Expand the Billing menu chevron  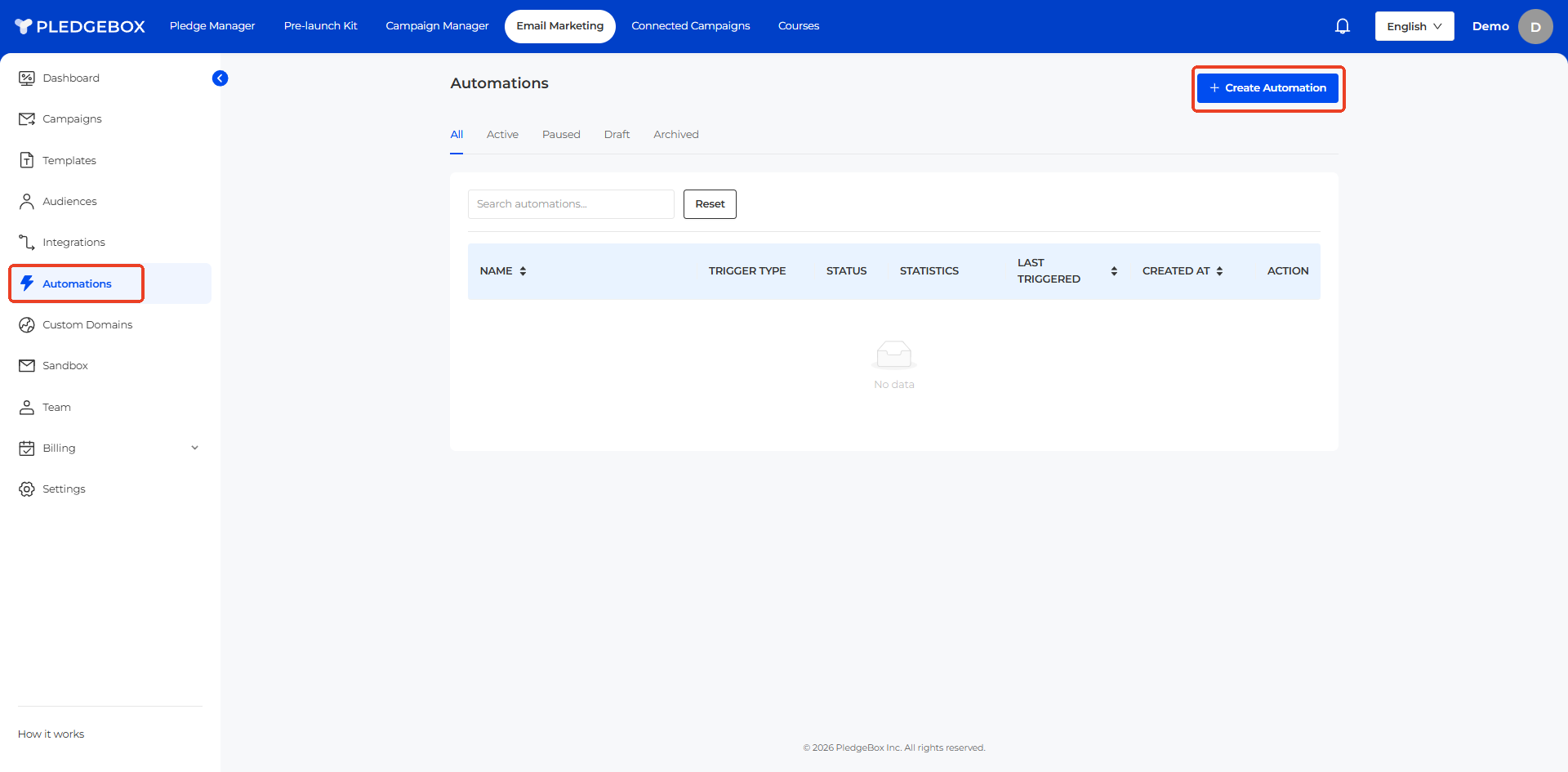(x=194, y=448)
